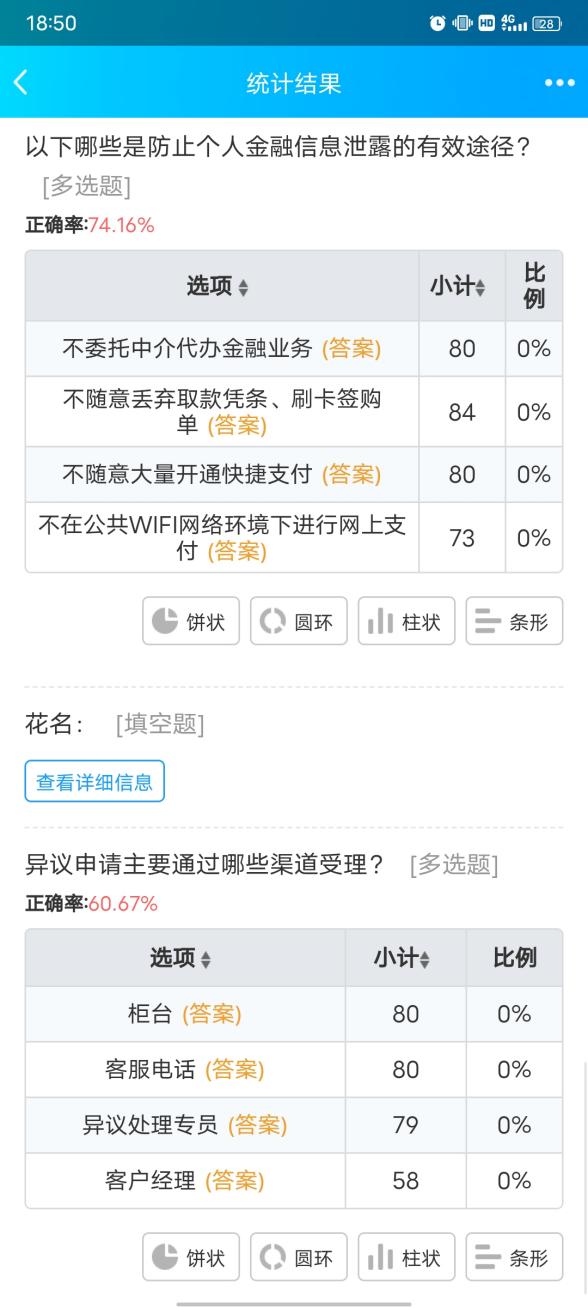Viewport: 588px width, 1308px height.
Task: Select the 客户经理 option row
Action: click(294, 1181)
